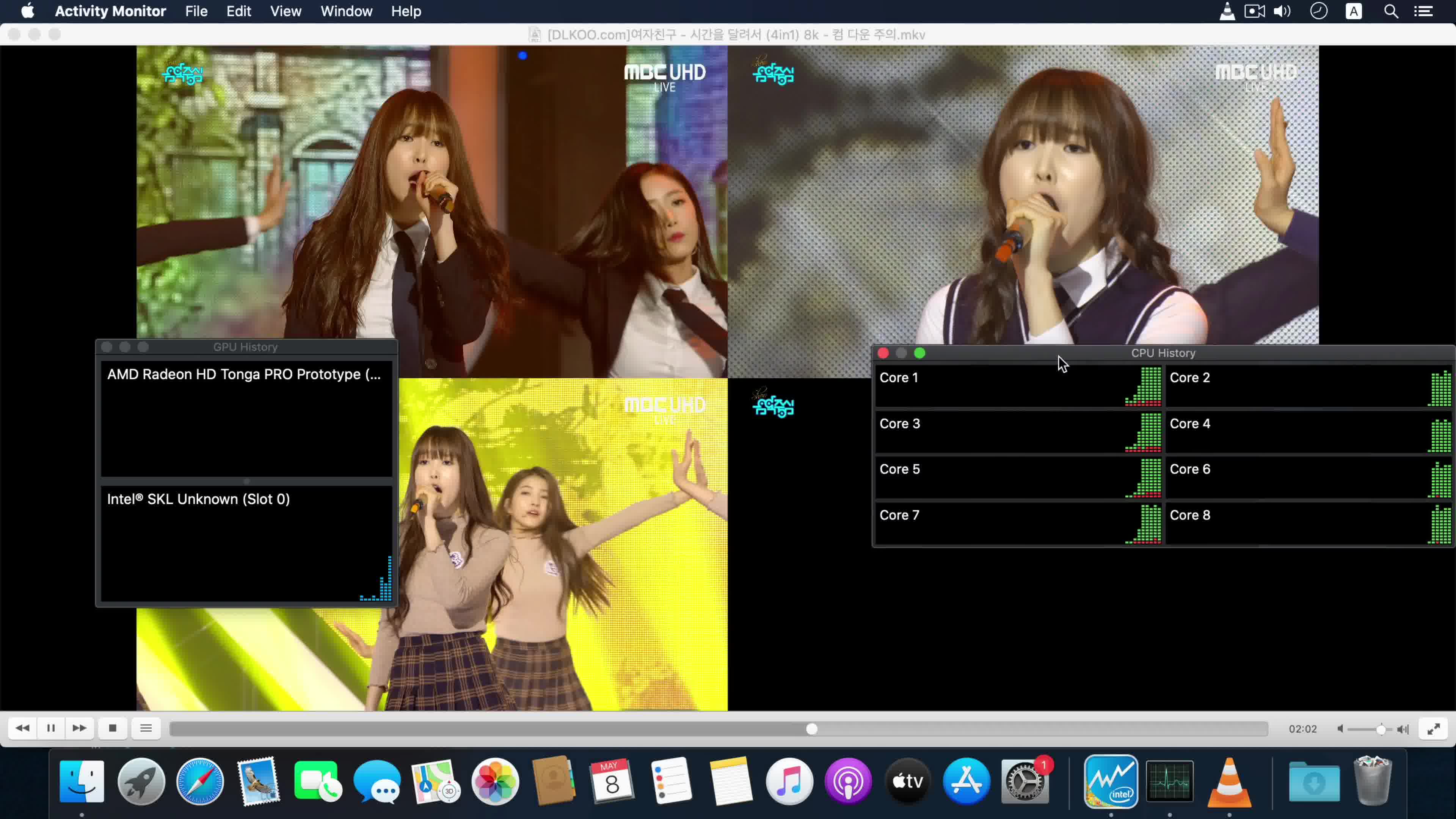Open Apple TV app from dock
The image size is (1456, 819).
[908, 781]
